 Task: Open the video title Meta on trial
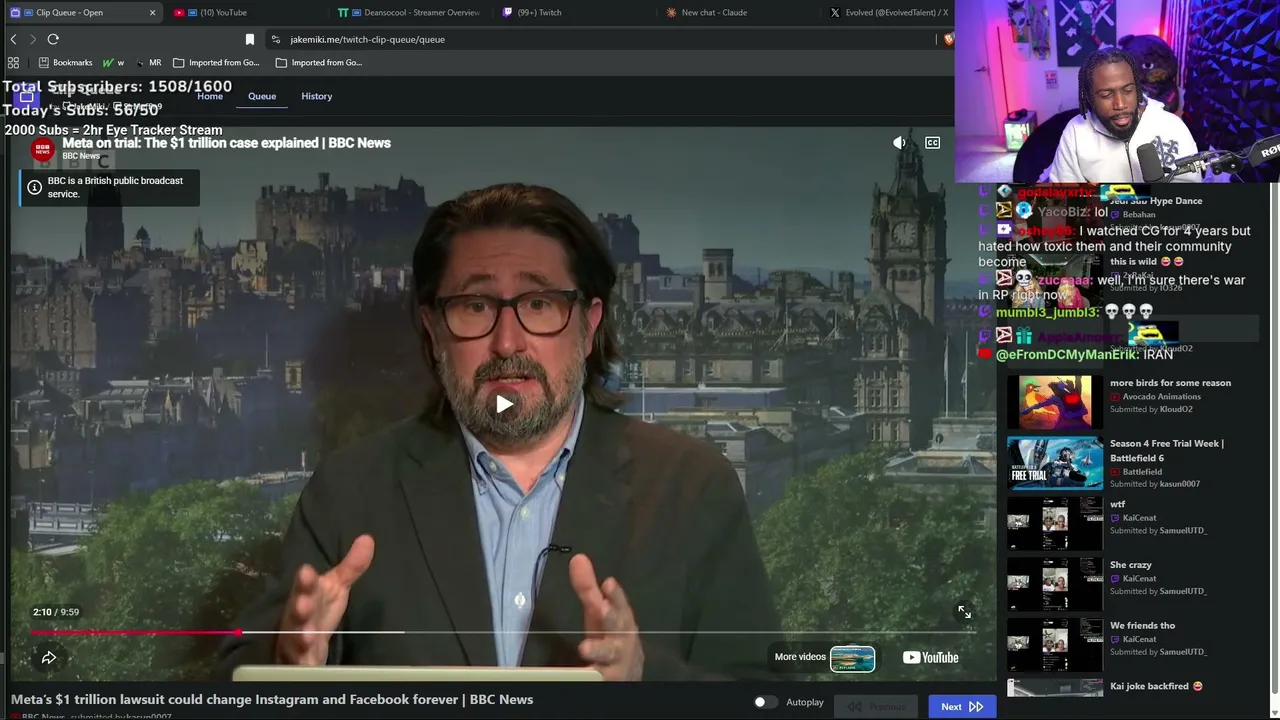coord(226,143)
